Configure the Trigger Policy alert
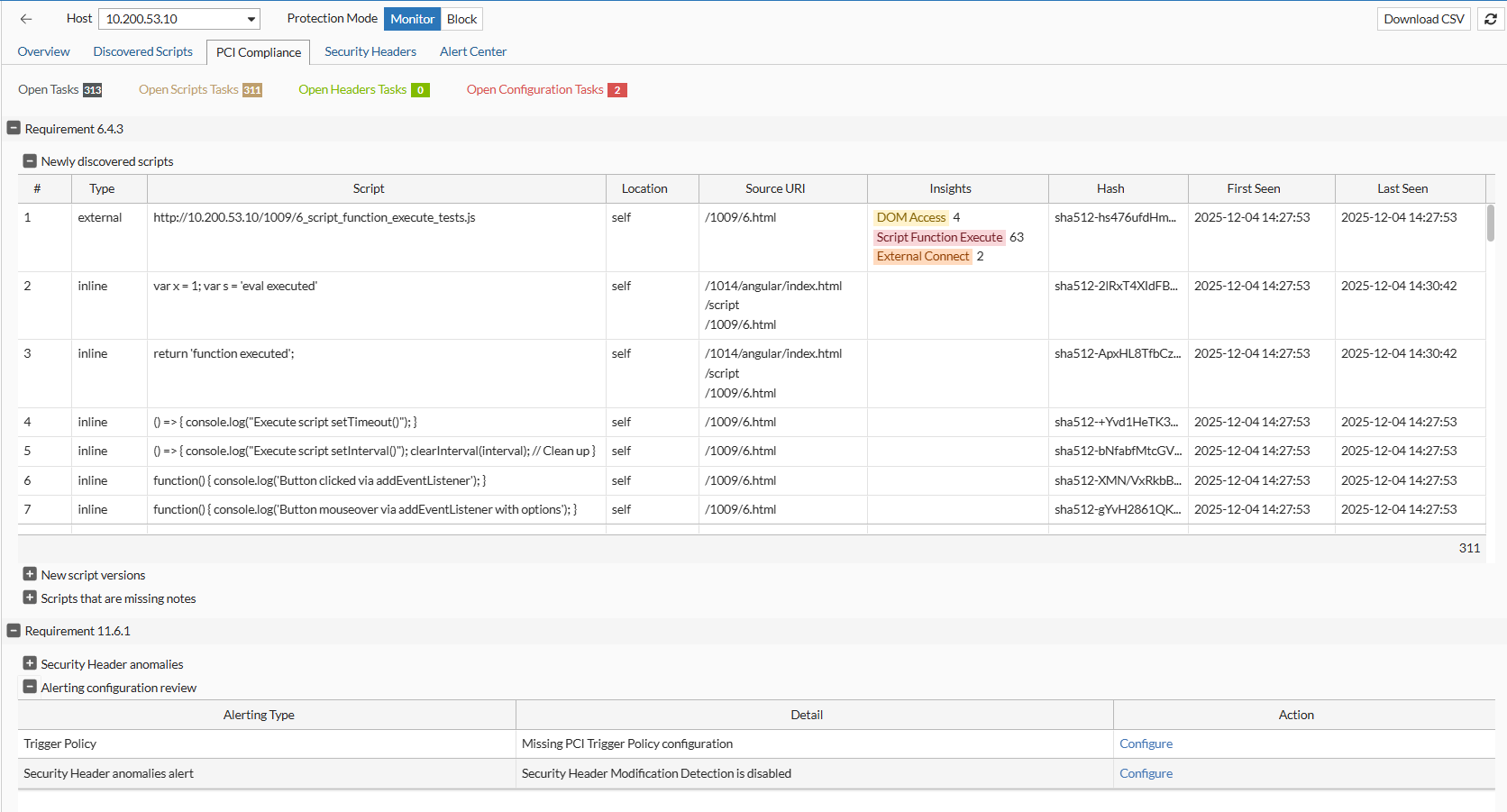 1146,744
